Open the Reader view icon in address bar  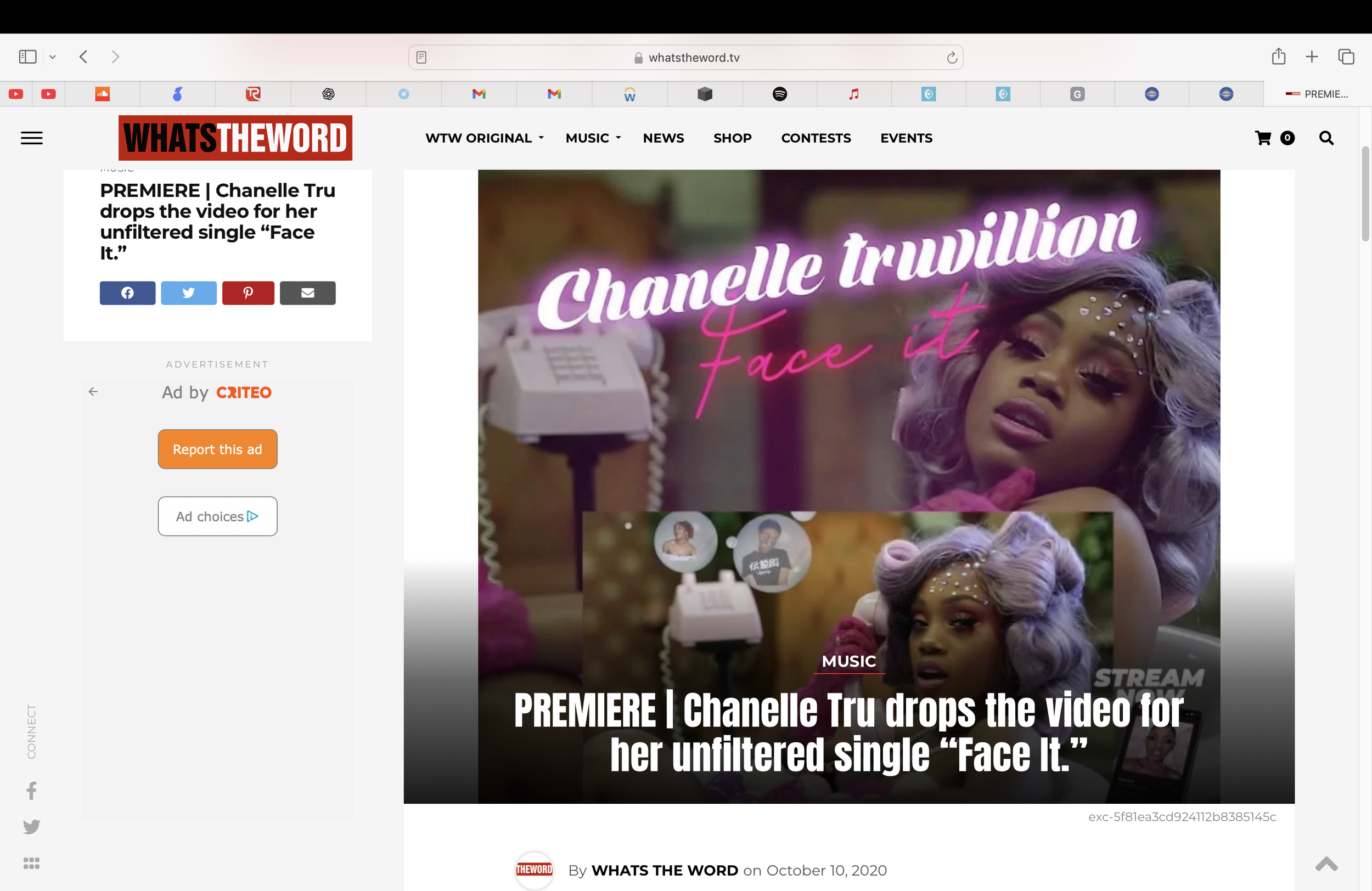tap(421, 58)
